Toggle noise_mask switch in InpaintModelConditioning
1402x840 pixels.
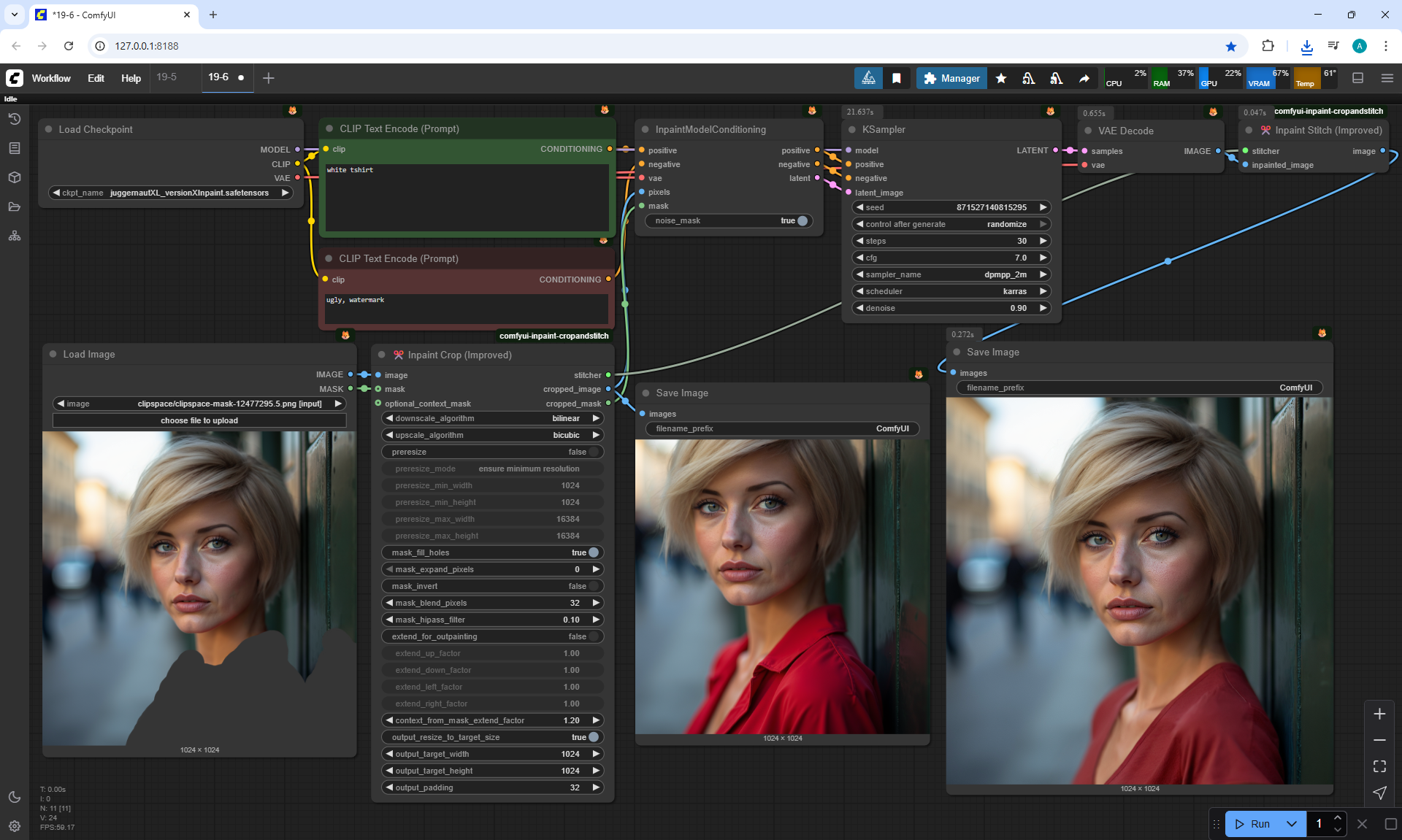pyautogui.click(x=802, y=220)
